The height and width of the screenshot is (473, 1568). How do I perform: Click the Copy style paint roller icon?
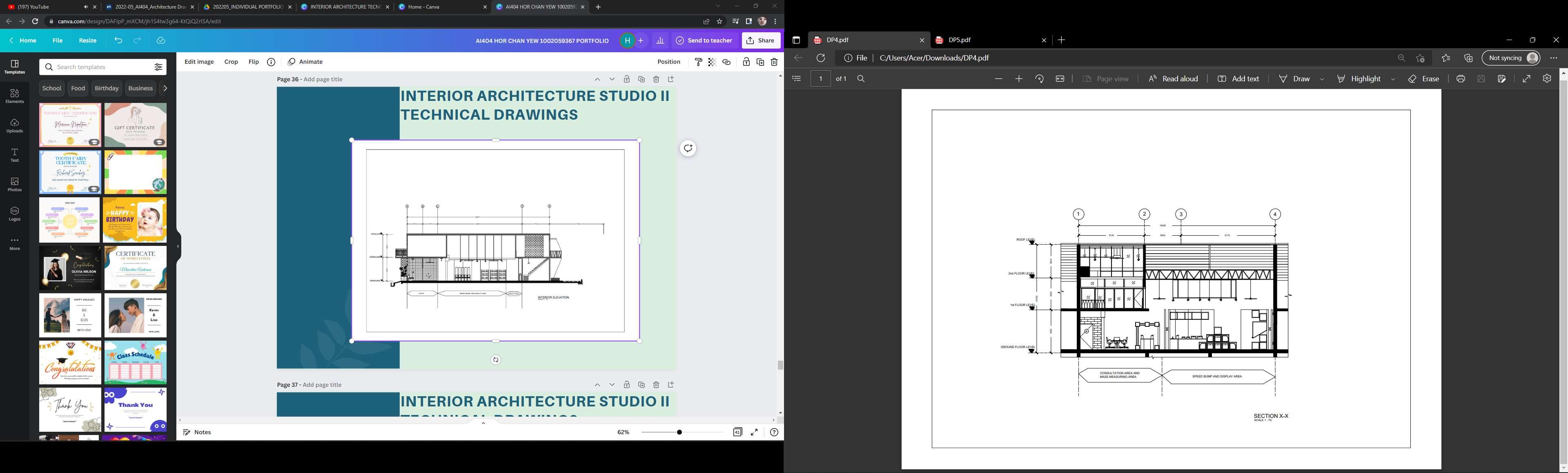698,62
